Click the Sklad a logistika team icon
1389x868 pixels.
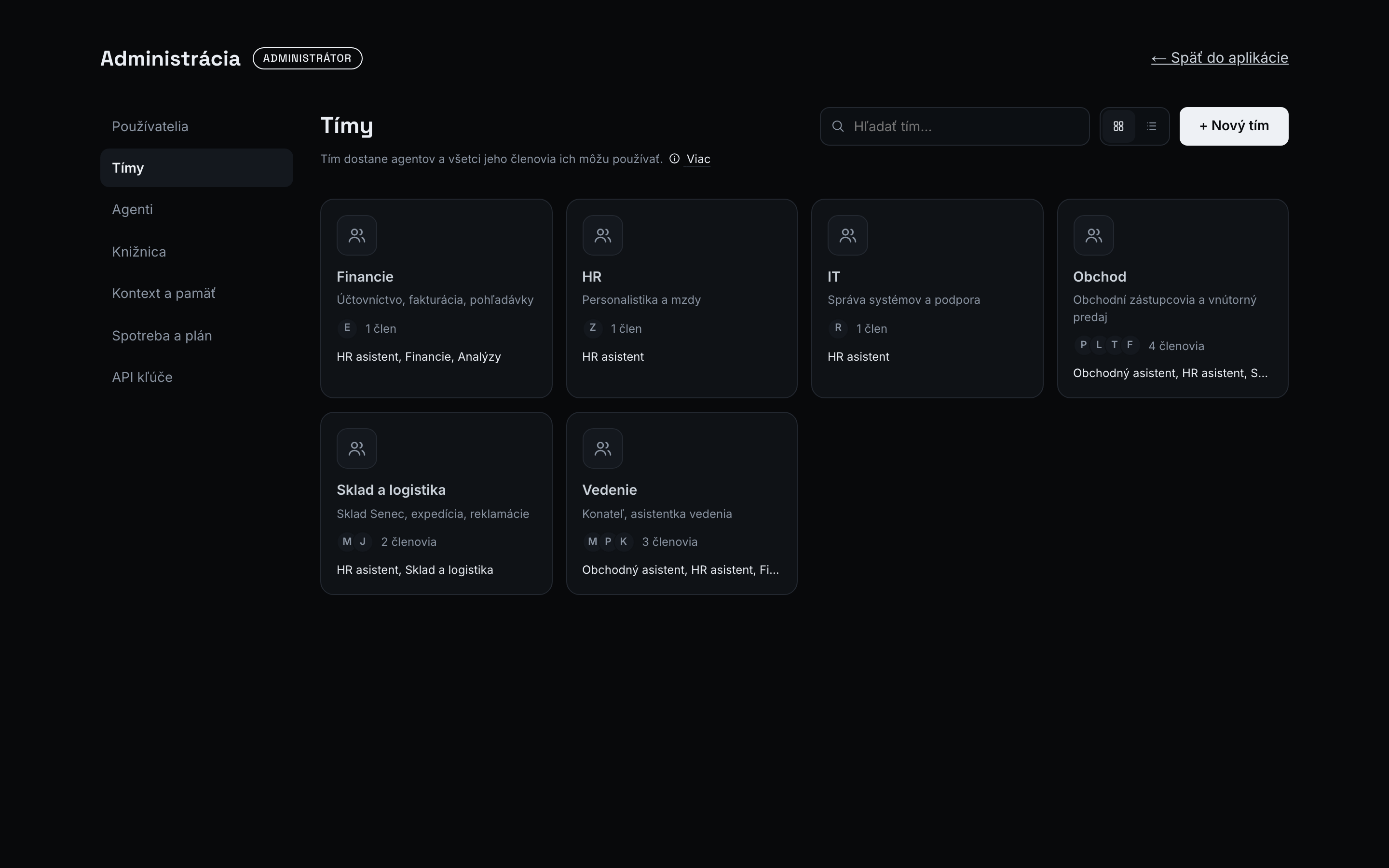click(x=356, y=448)
